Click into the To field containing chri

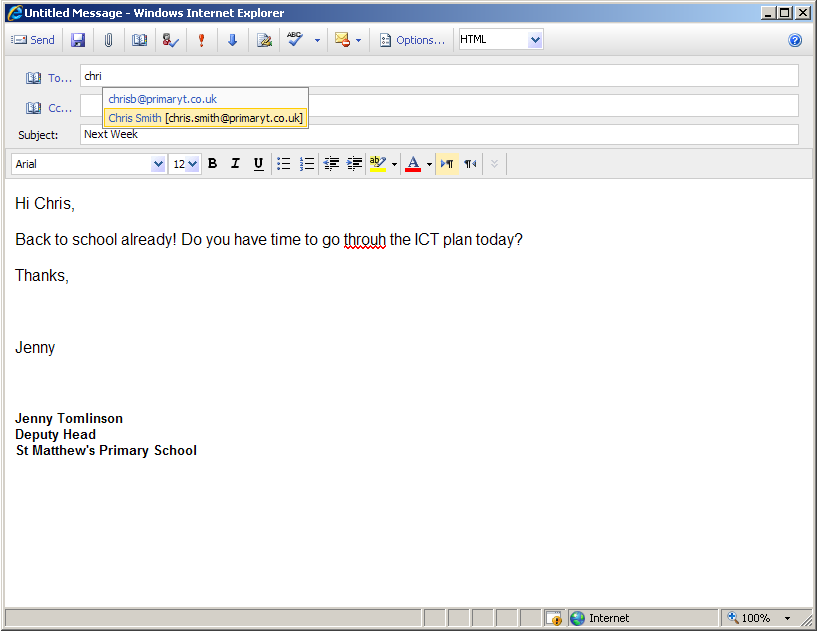coord(439,76)
